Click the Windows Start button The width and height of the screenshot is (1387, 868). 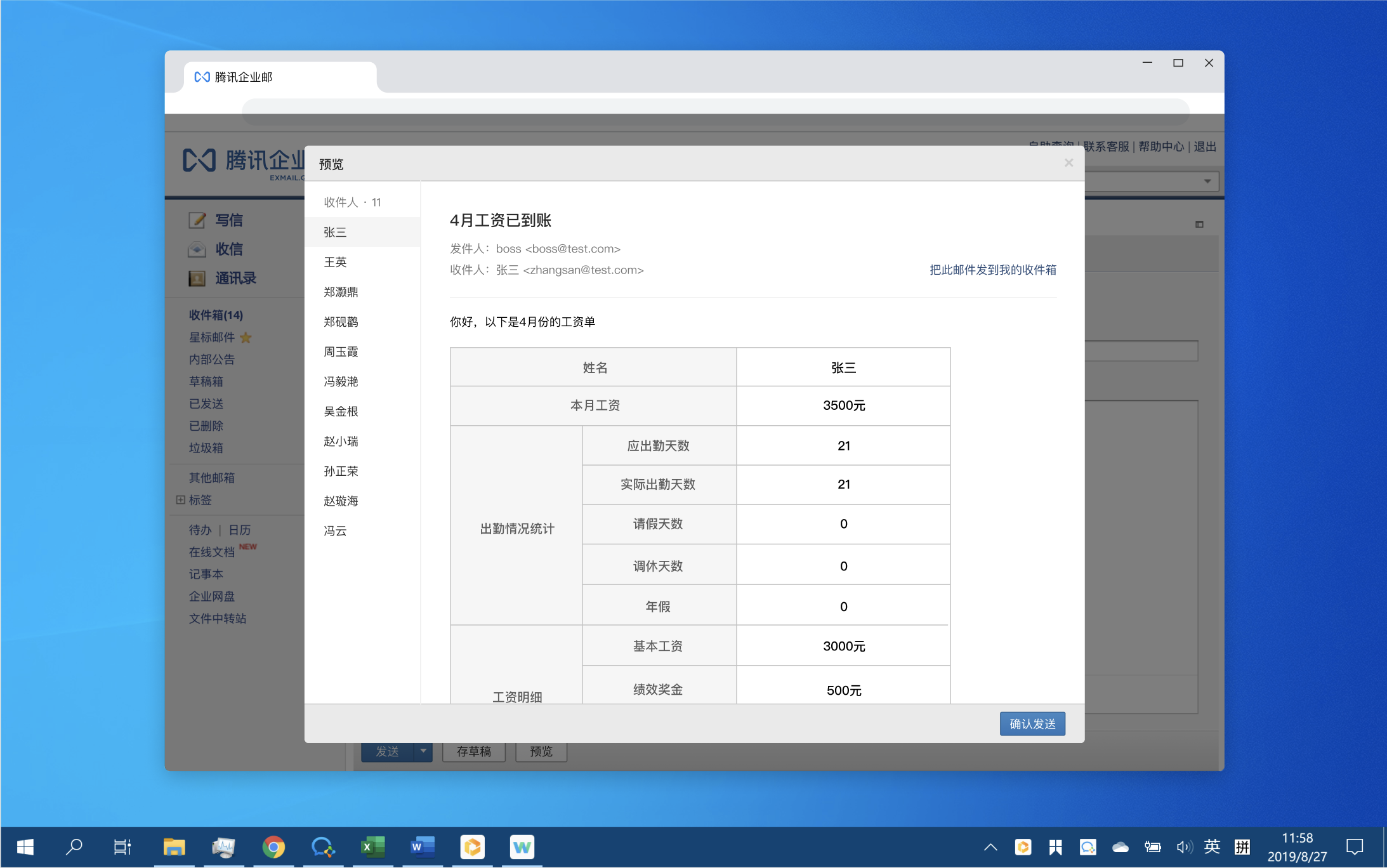pos(25,847)
